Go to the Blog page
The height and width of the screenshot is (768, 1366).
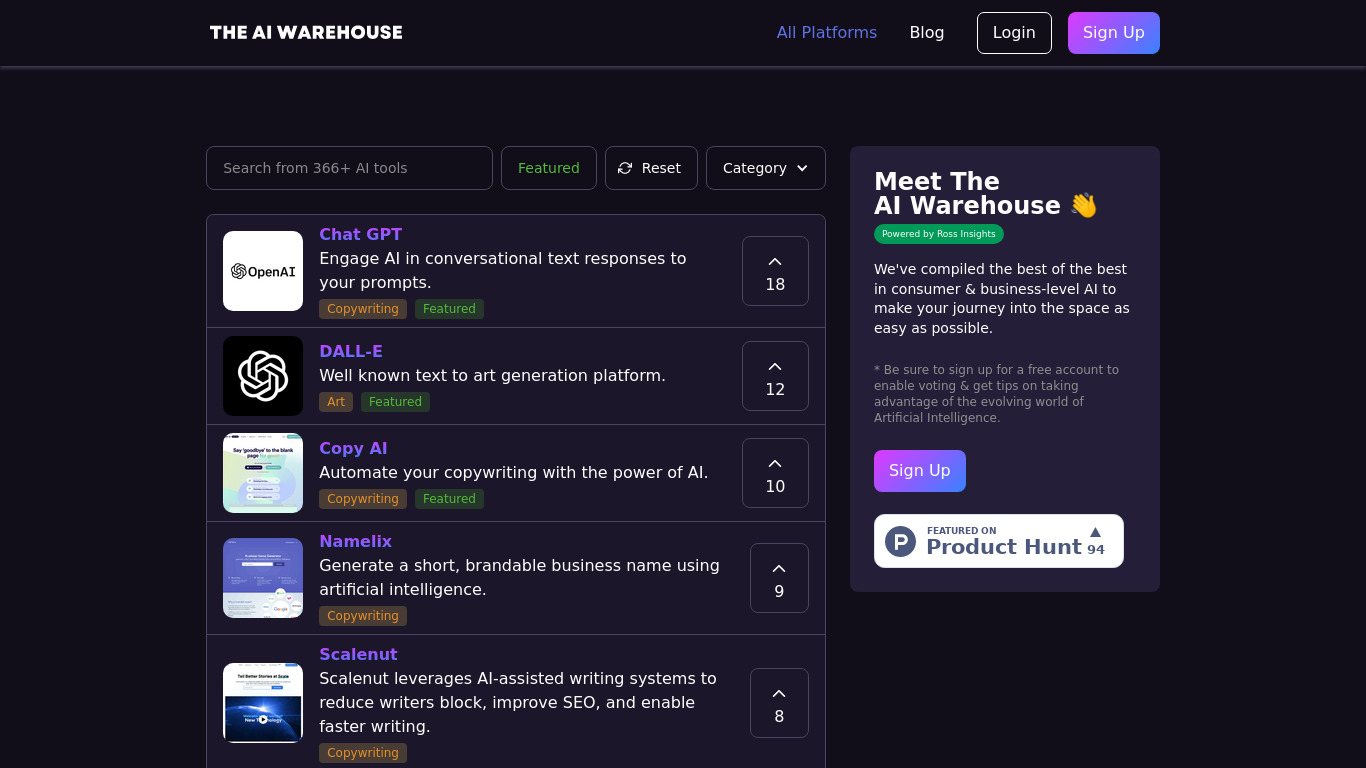coord(927,32)
